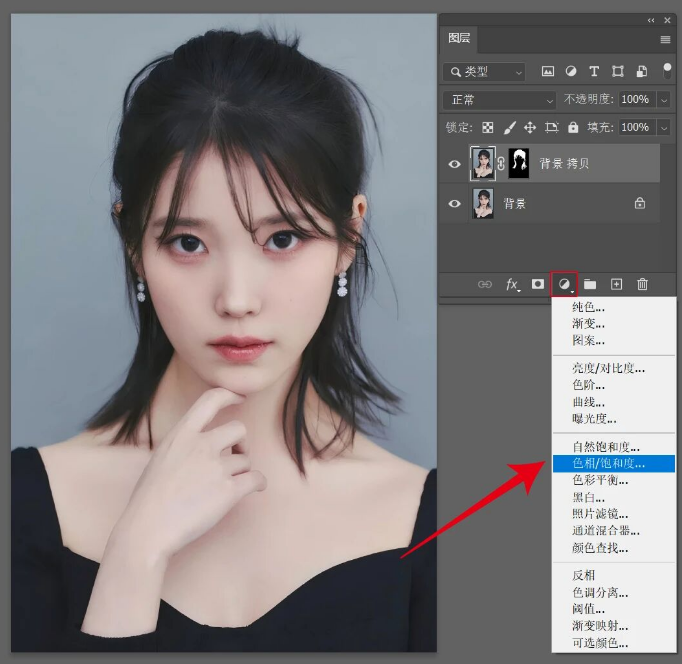This screenshot has height=664, width=682.
Task: Expand the 不透明度 opacity slider arrow
Action: (x=664, y=100)
